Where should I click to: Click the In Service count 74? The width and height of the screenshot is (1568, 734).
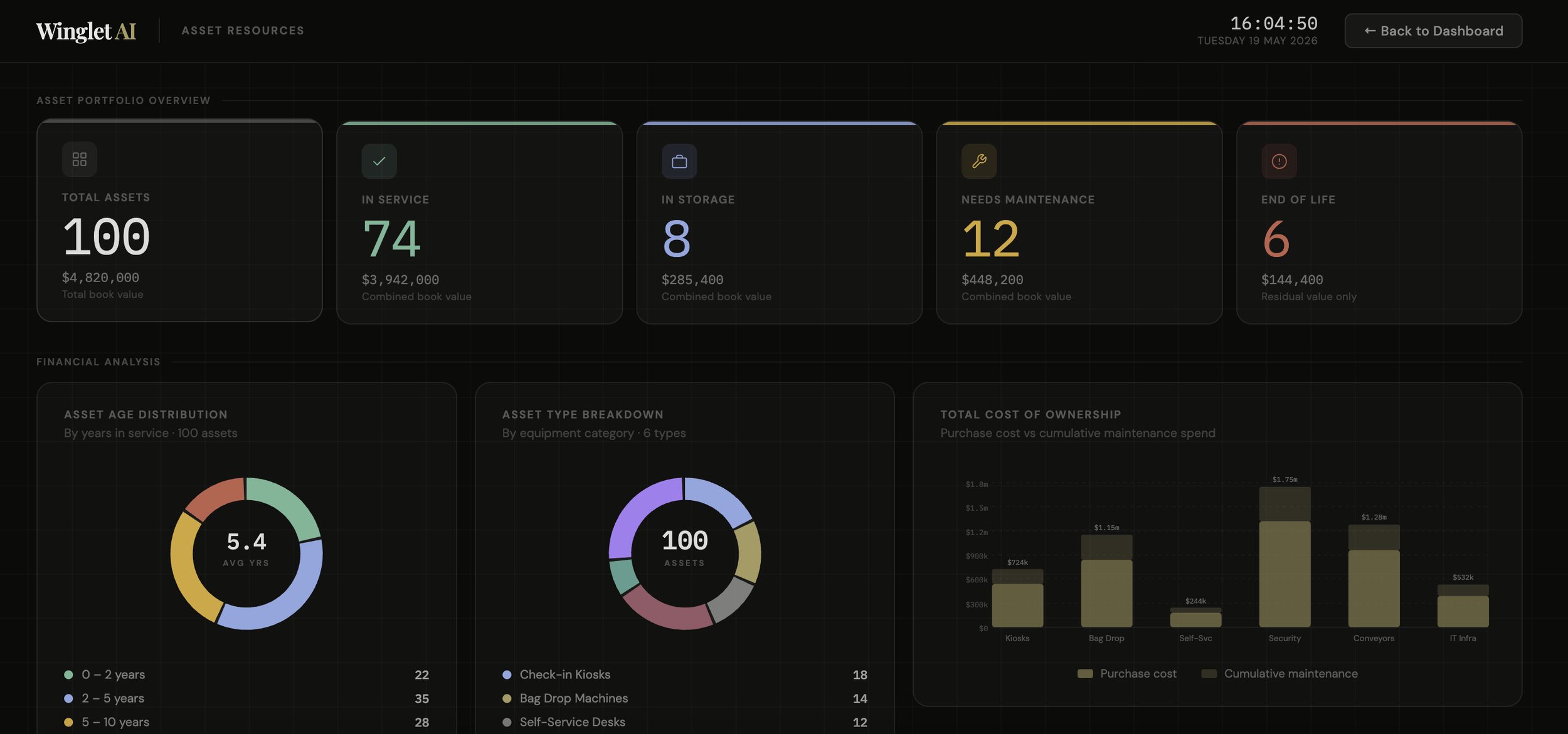pyautogui.click(x=391, y=239)
